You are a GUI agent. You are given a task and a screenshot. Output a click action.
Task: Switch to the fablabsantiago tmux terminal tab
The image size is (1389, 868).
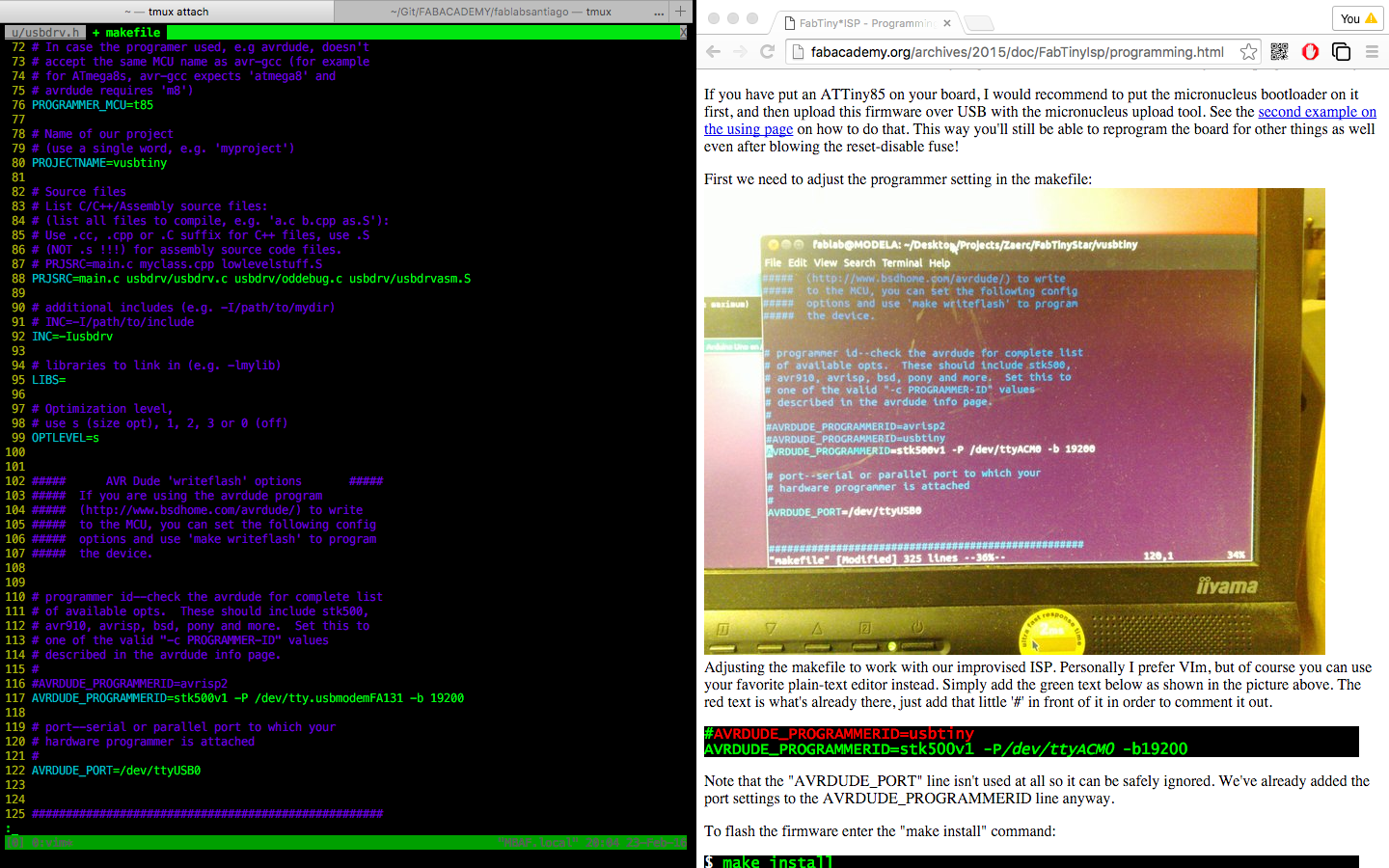(x=501, y=12)
